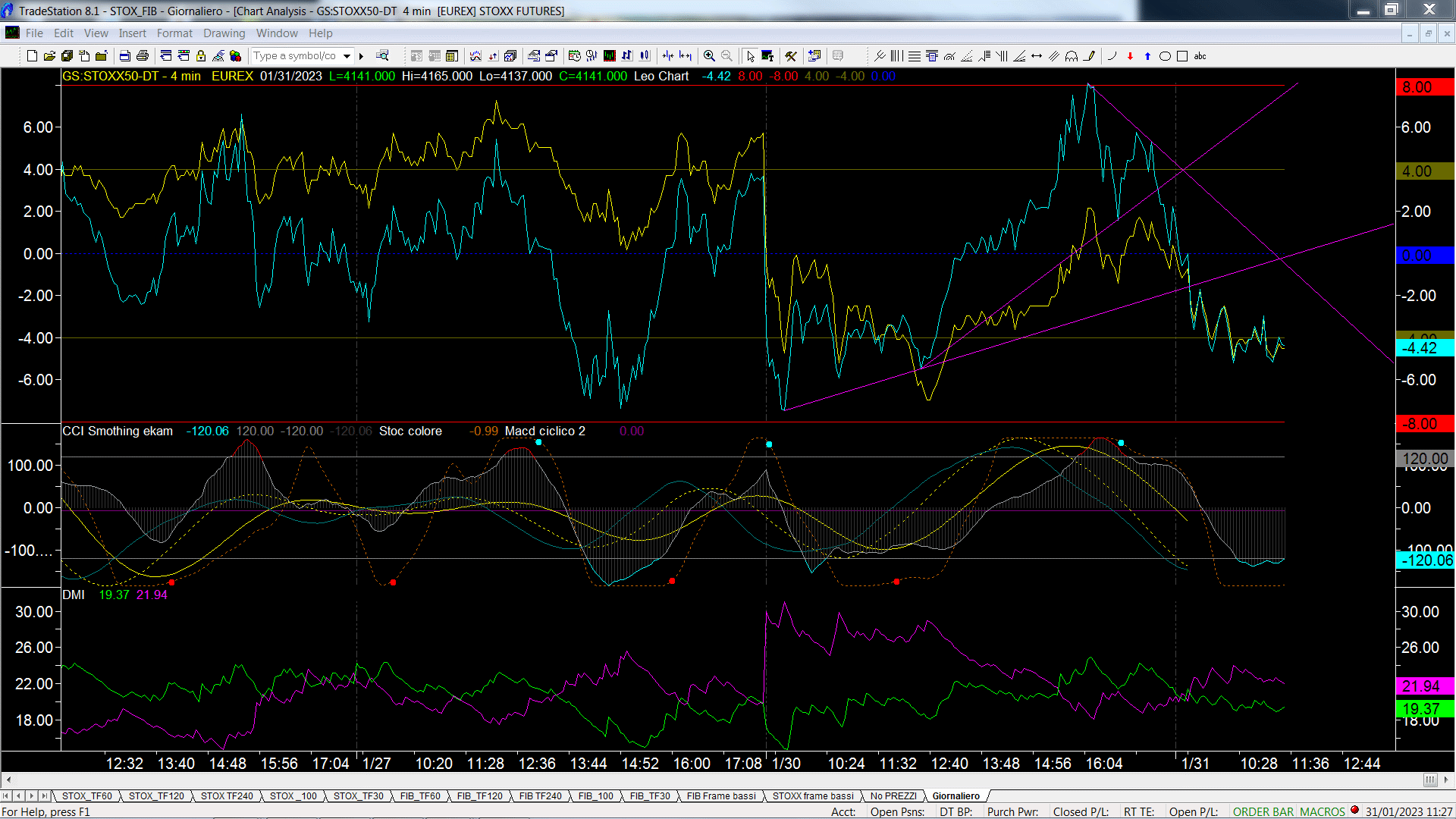Viewport: 1456px width, 819px height.
Task: Click the hammer strategy tools icon
Action: tap(791, 56)
